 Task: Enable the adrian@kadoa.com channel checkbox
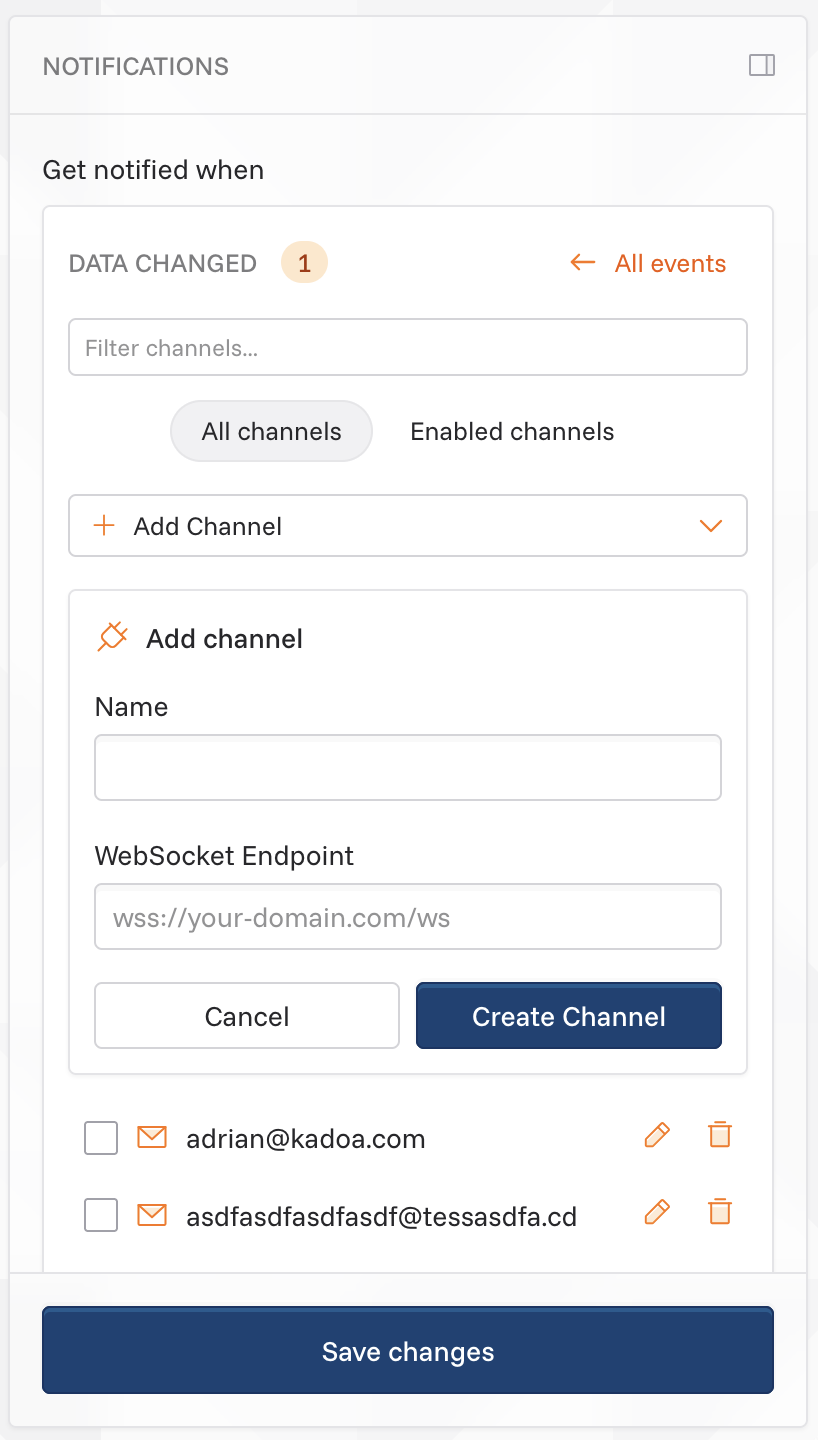(x=101, y=1138)
